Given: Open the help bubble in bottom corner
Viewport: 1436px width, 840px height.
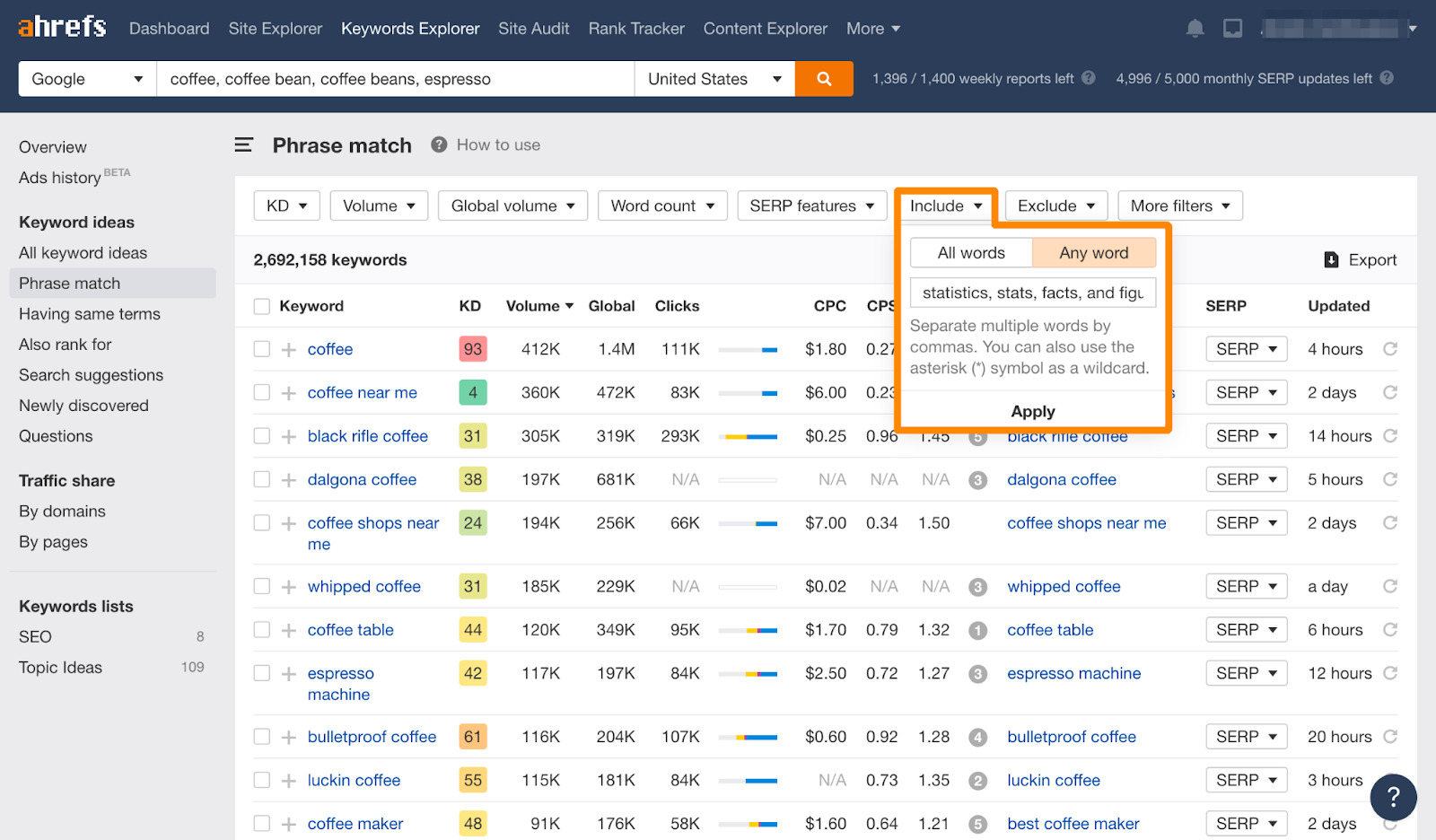Looking at the screenshot, I should tap(1393, 797).
